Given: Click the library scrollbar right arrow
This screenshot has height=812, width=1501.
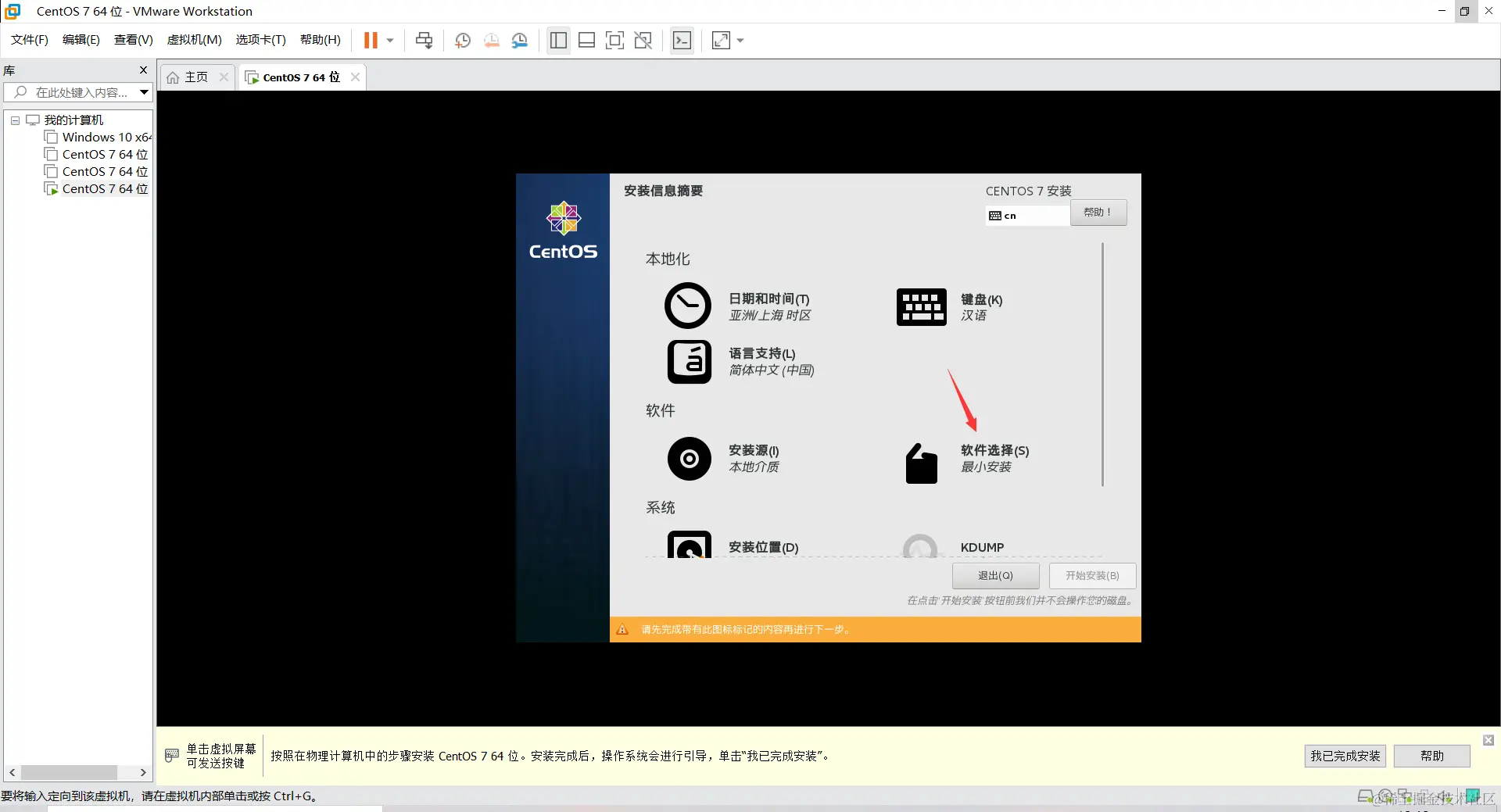Looking at the screenshot, I should (x=143, y=773).
